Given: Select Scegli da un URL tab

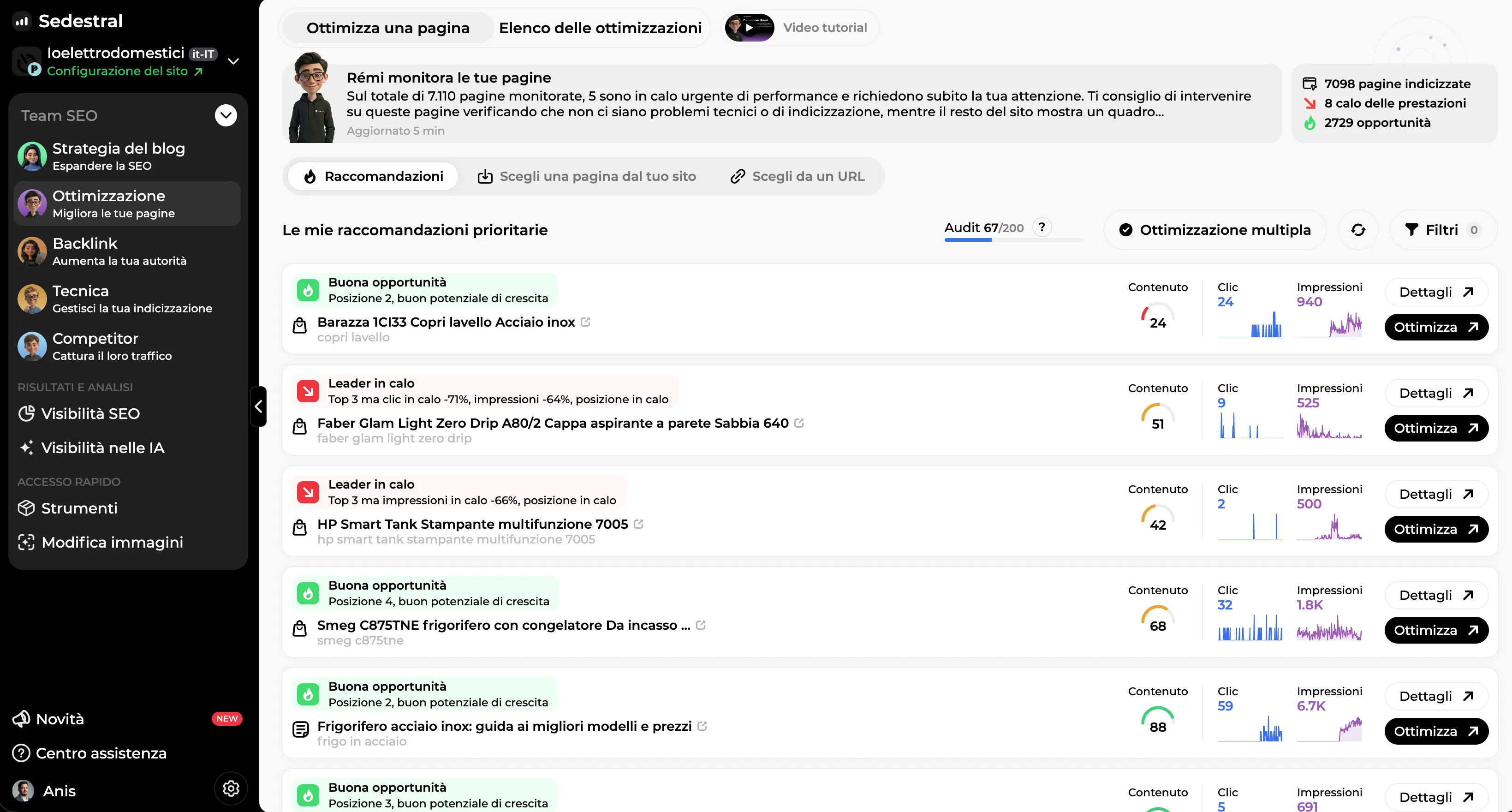Looking at the screenshot, I should 798,176.
